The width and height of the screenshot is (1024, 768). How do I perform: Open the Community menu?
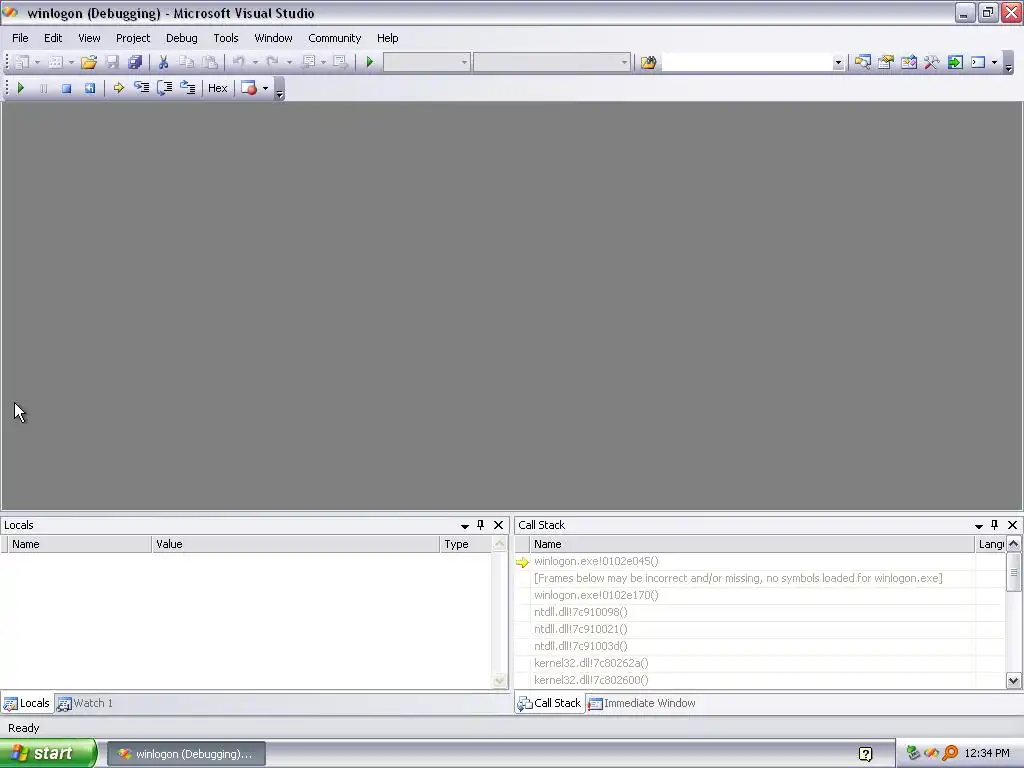pyautogui.click(x=334, y=38)
